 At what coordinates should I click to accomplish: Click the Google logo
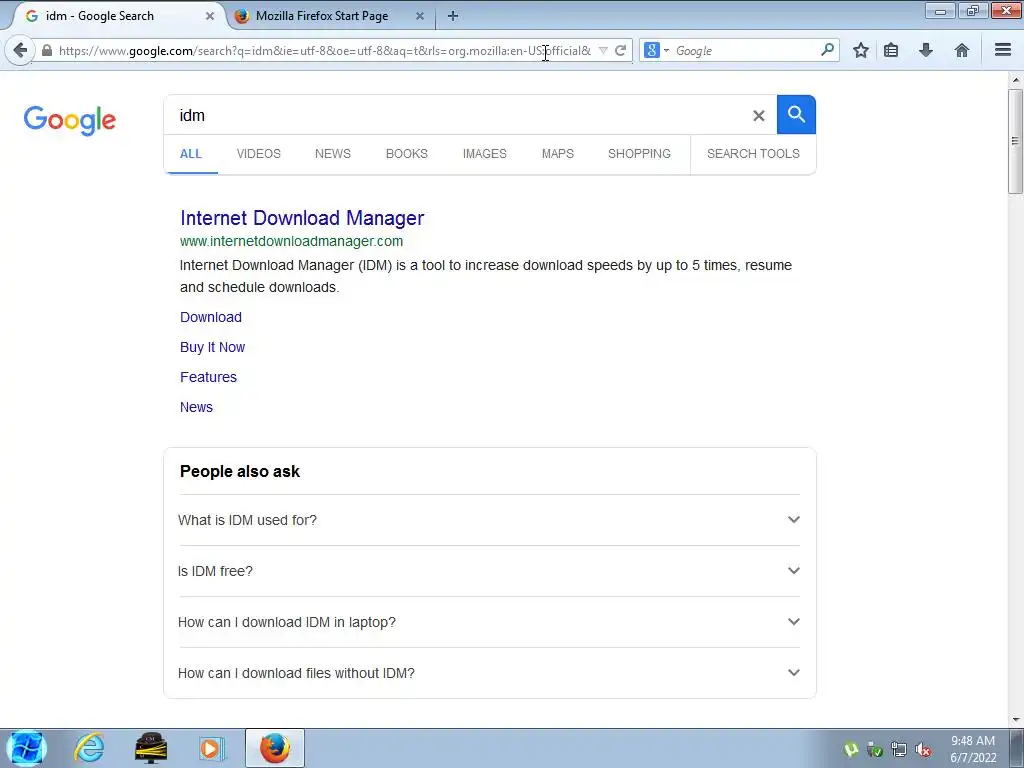70,120
